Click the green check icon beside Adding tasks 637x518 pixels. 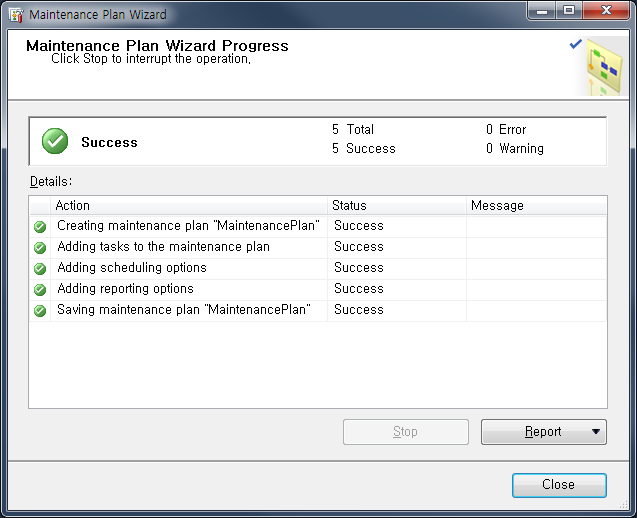coord(40,247)
